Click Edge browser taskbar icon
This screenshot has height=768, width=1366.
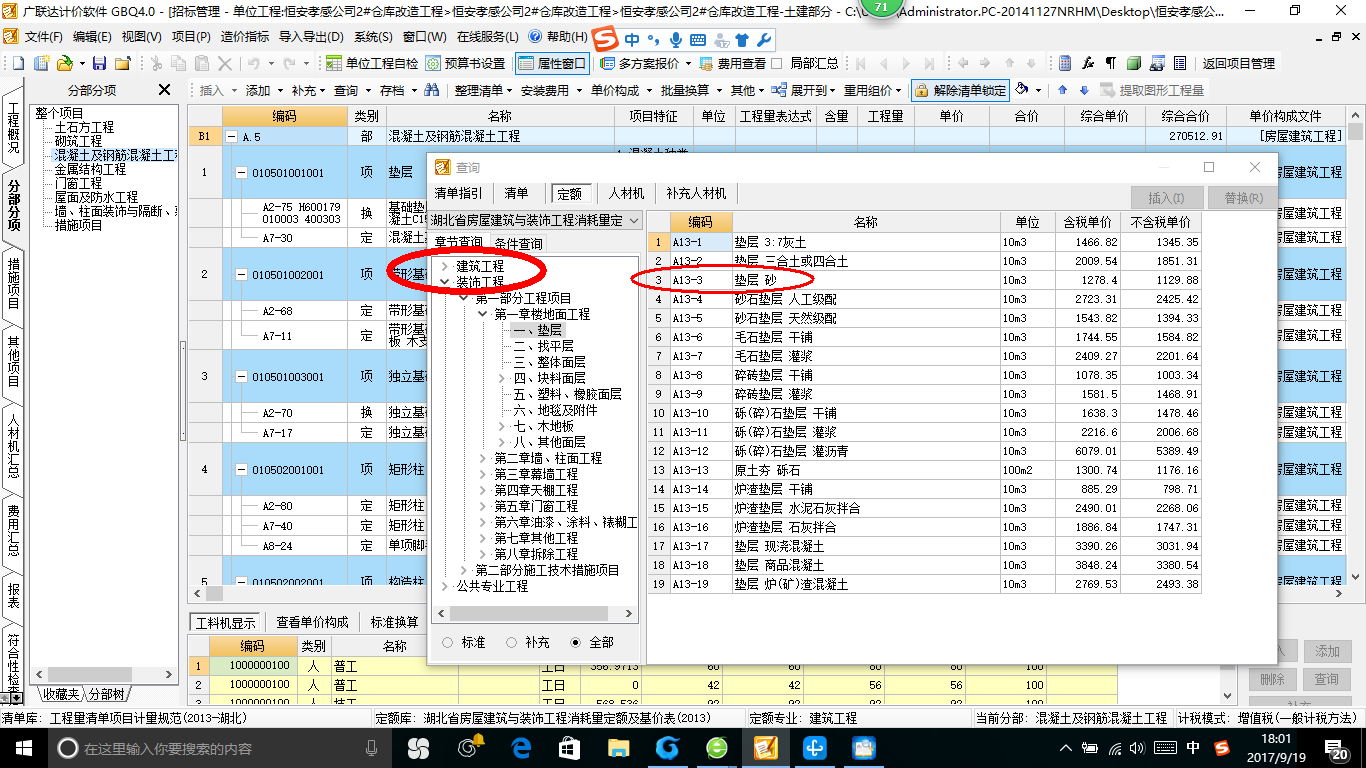click(521, 747)
